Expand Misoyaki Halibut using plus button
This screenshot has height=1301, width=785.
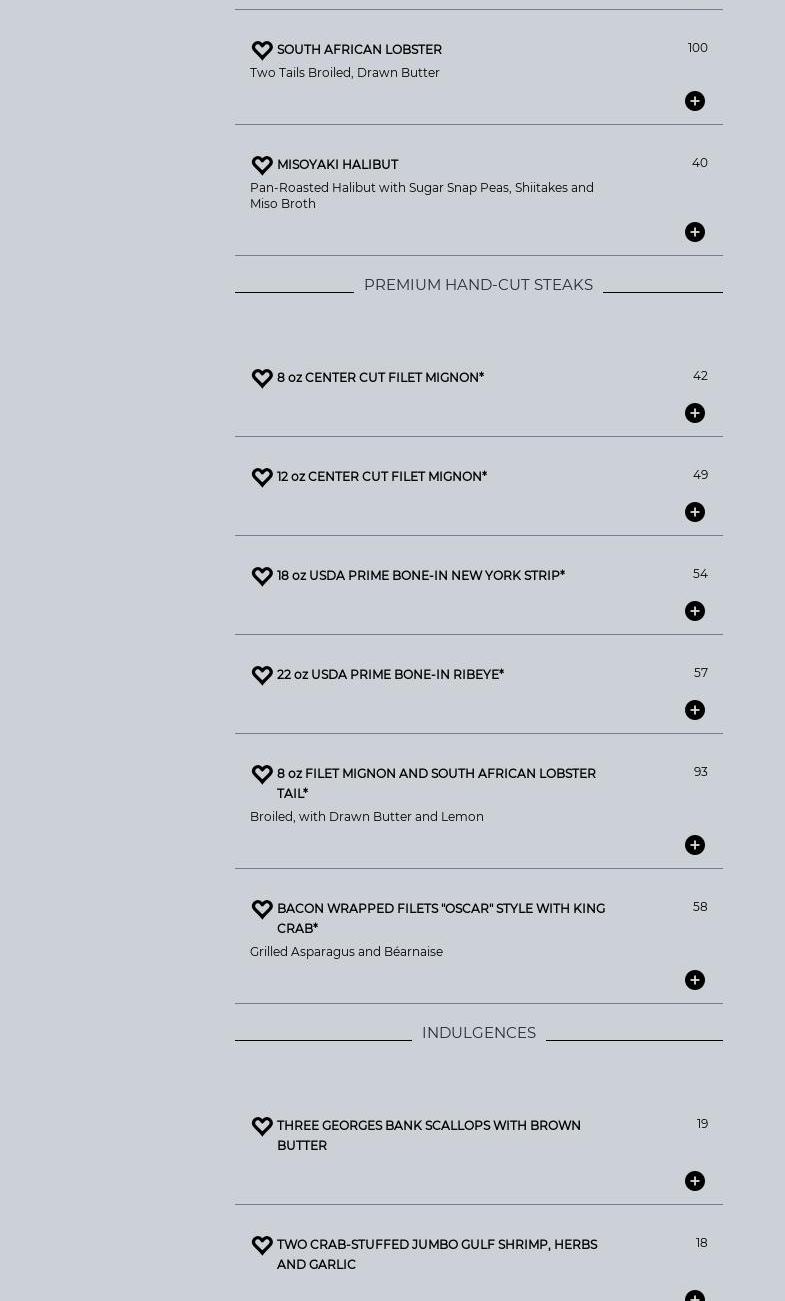pyautogui.click(x=695, y=232)
